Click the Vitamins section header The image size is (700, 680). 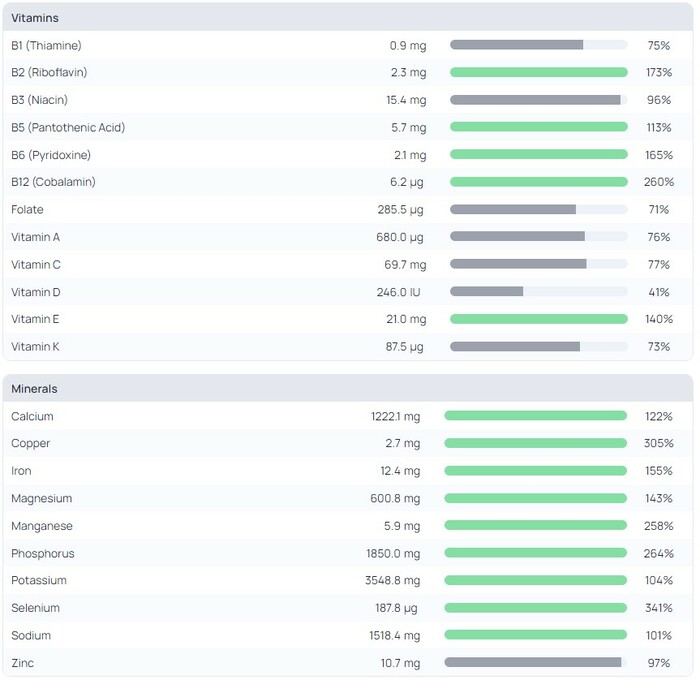(35, 18)
